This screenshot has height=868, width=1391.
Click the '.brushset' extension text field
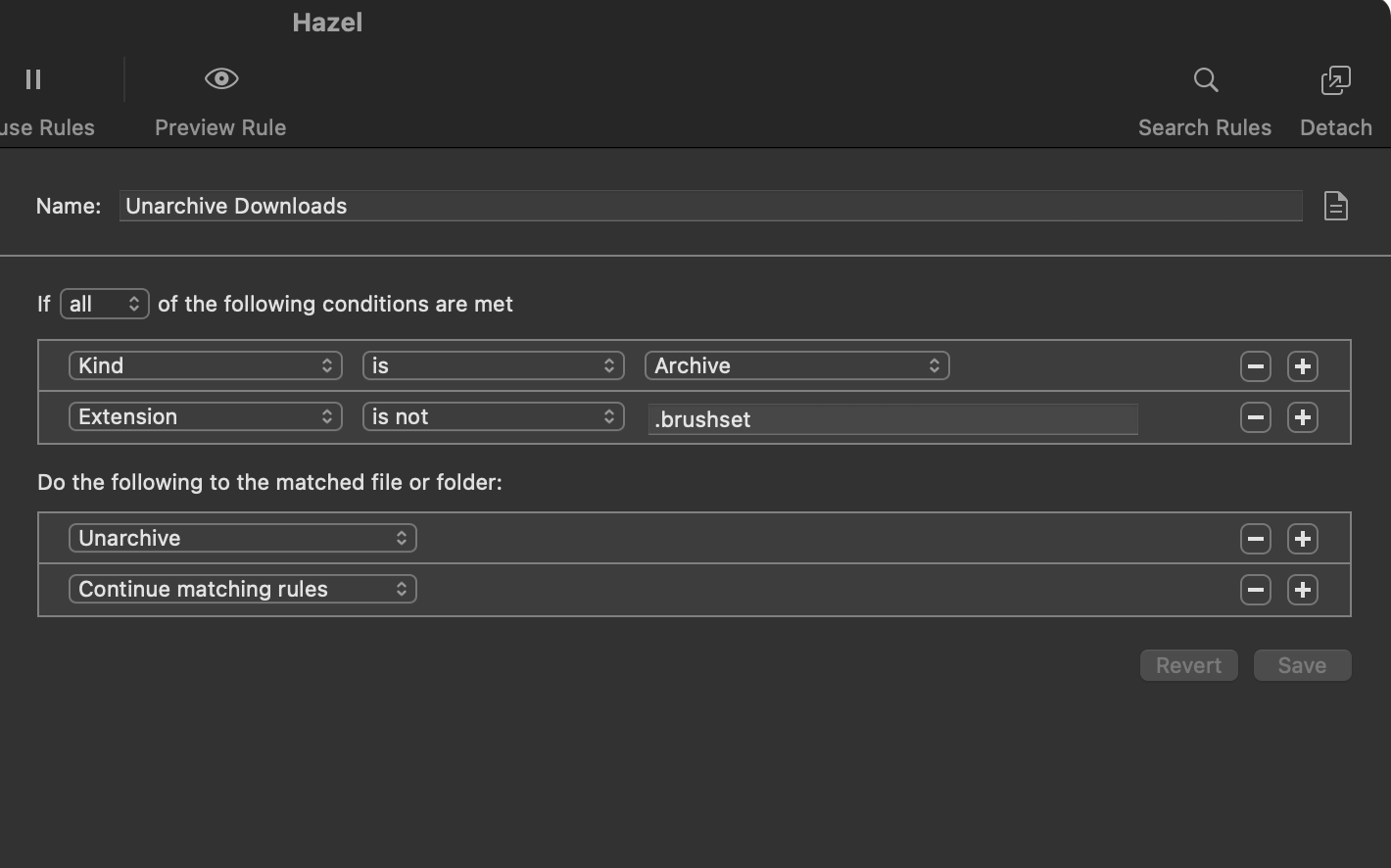893,419
